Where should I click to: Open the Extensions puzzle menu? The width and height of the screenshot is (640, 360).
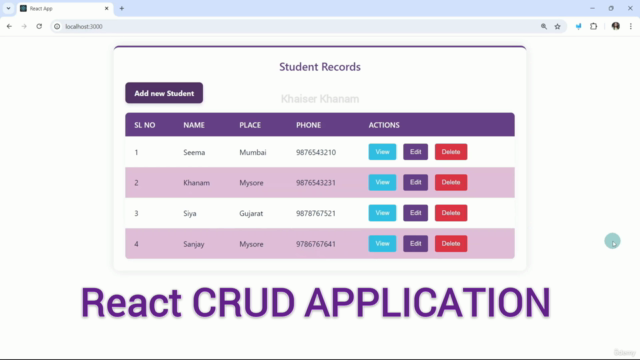coord(593,27)
